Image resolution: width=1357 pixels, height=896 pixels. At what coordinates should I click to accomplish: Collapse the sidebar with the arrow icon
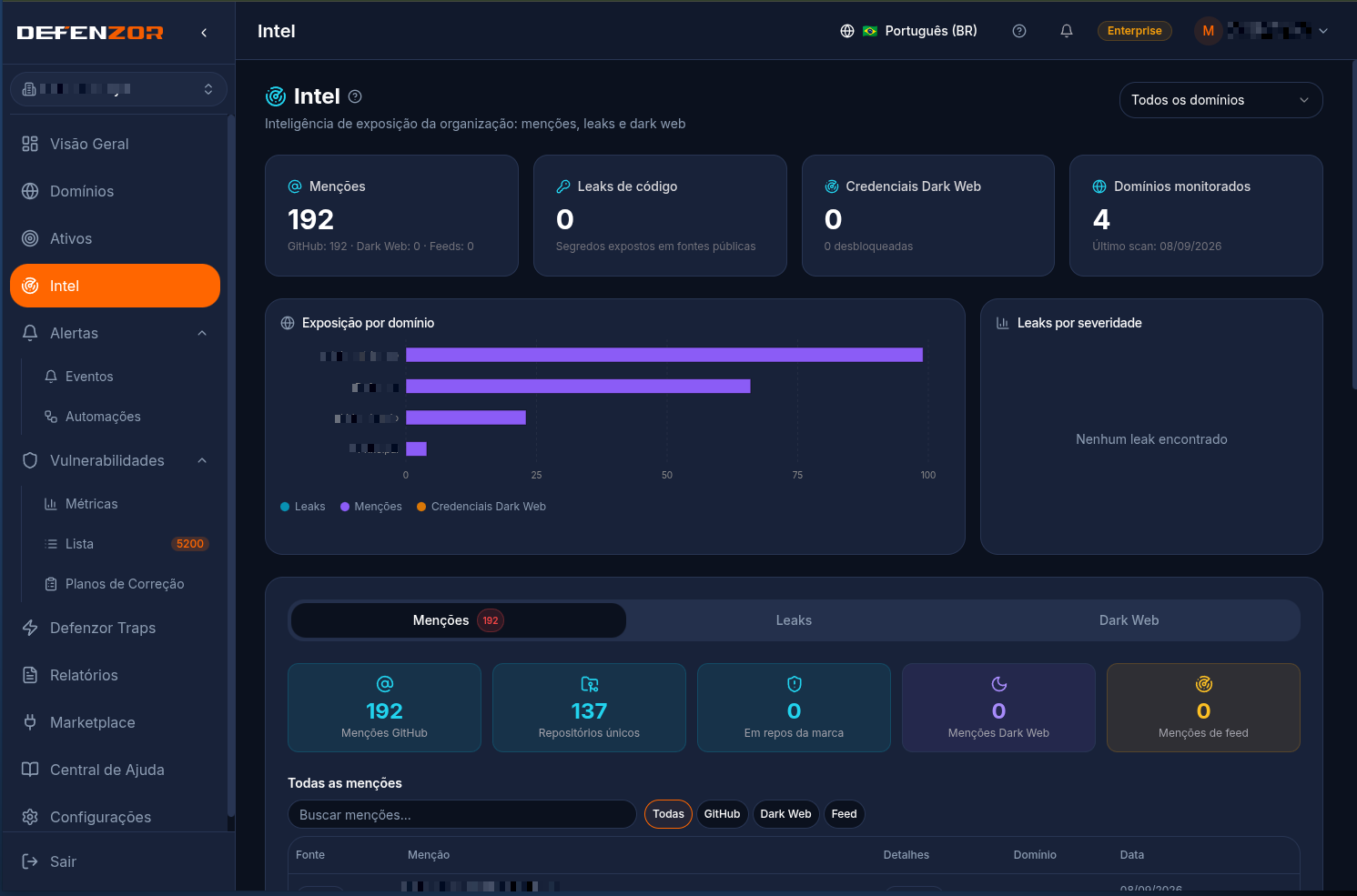pos(204,33)
